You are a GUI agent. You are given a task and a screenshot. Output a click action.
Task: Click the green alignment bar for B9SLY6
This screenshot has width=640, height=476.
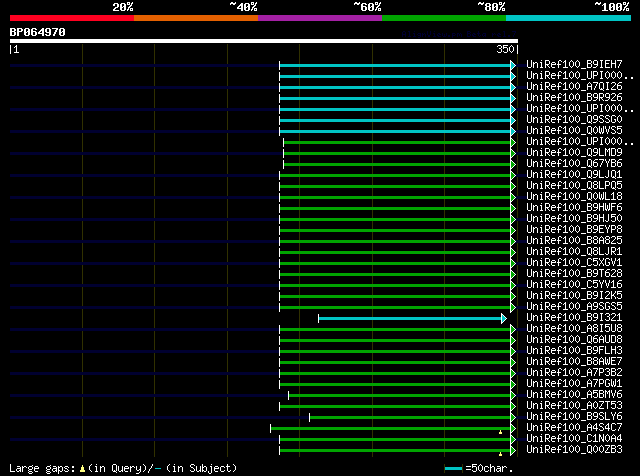(410, 418)
